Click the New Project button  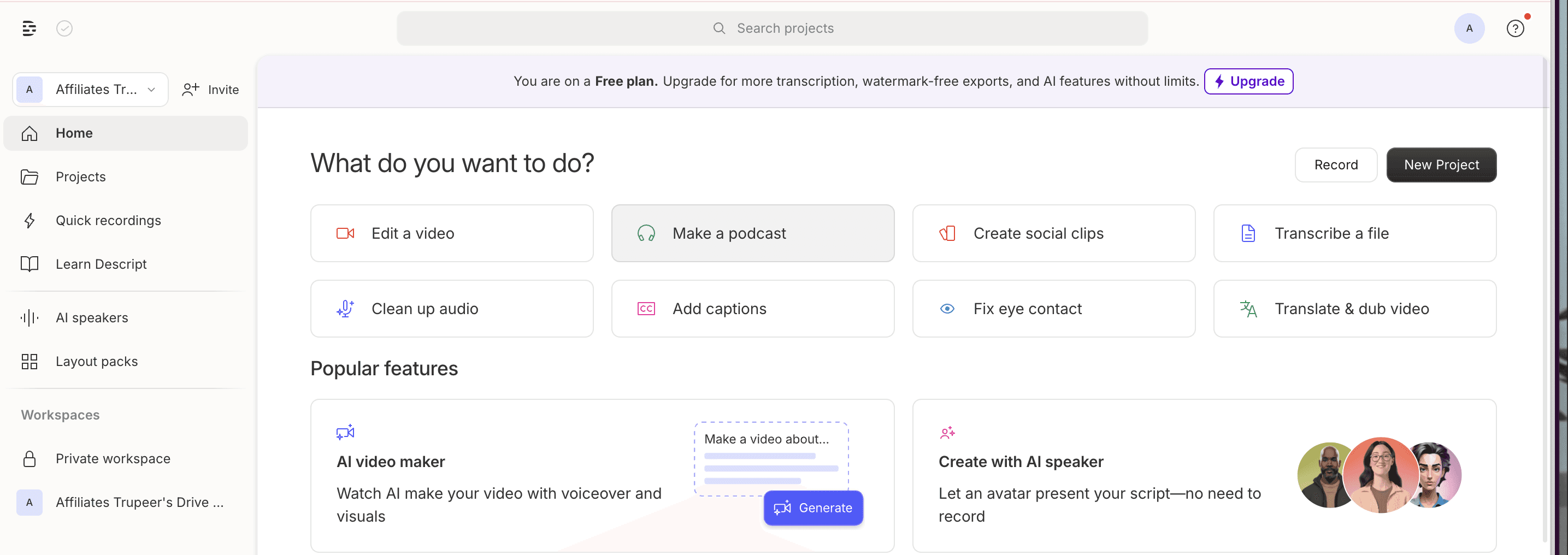click(x=1441, y=164)
